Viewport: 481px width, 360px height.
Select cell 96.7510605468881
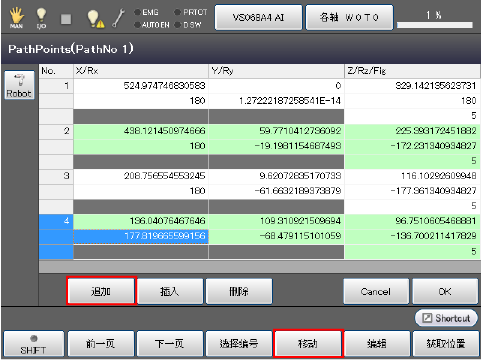coord(412,221)
